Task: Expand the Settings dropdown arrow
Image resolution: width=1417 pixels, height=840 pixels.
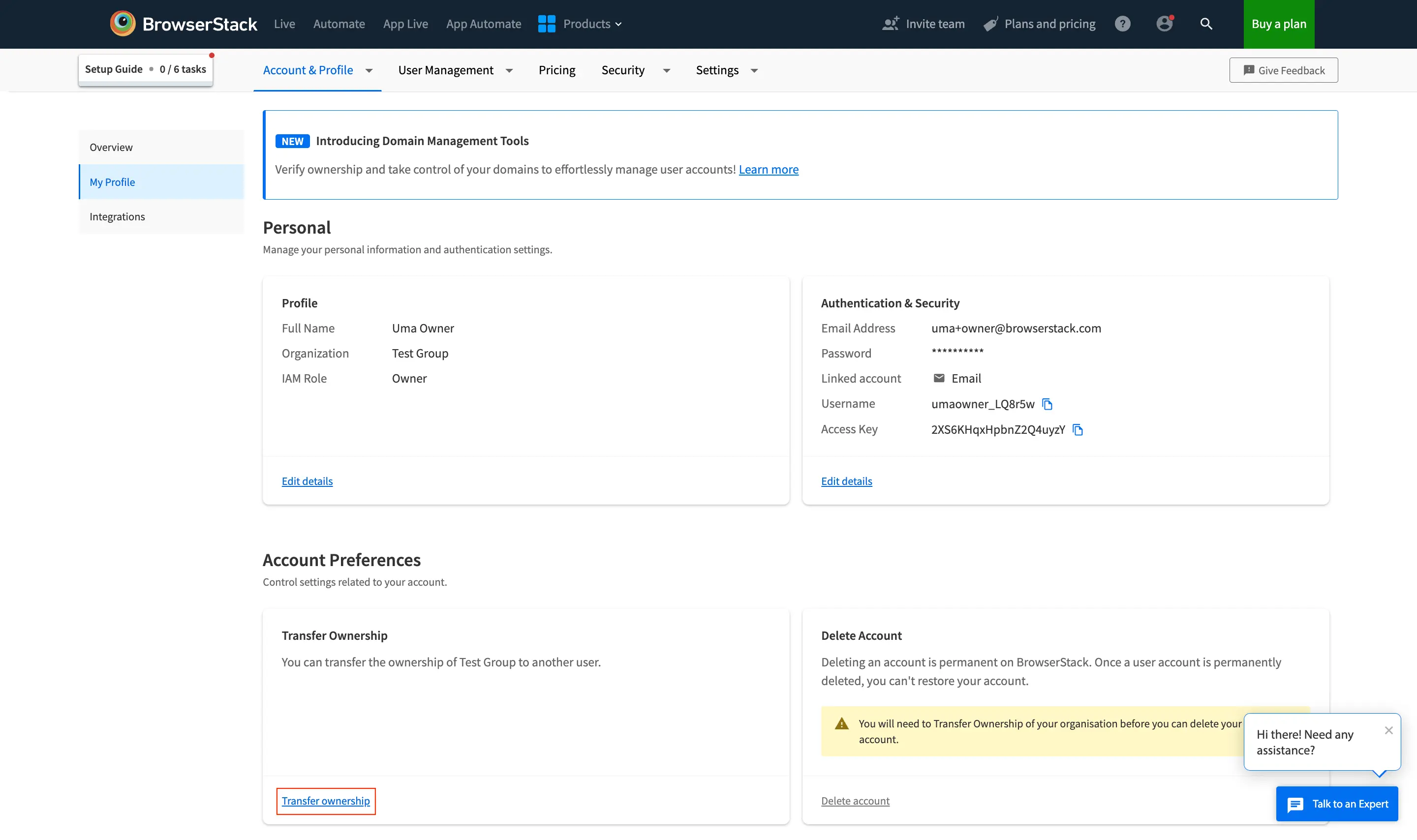Action: point(754,71)
